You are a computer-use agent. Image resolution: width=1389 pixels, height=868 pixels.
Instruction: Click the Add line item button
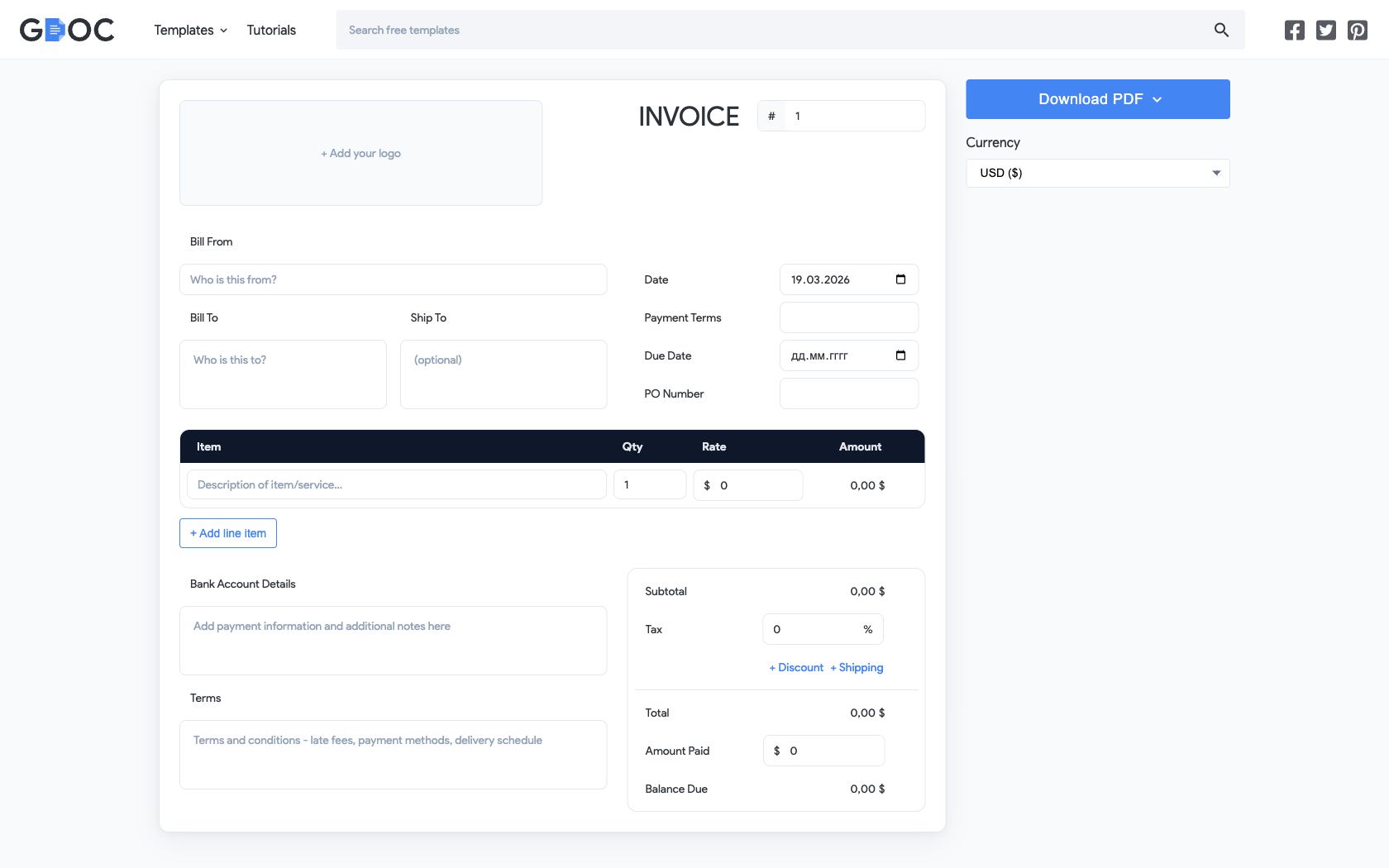tap(227, 533)
